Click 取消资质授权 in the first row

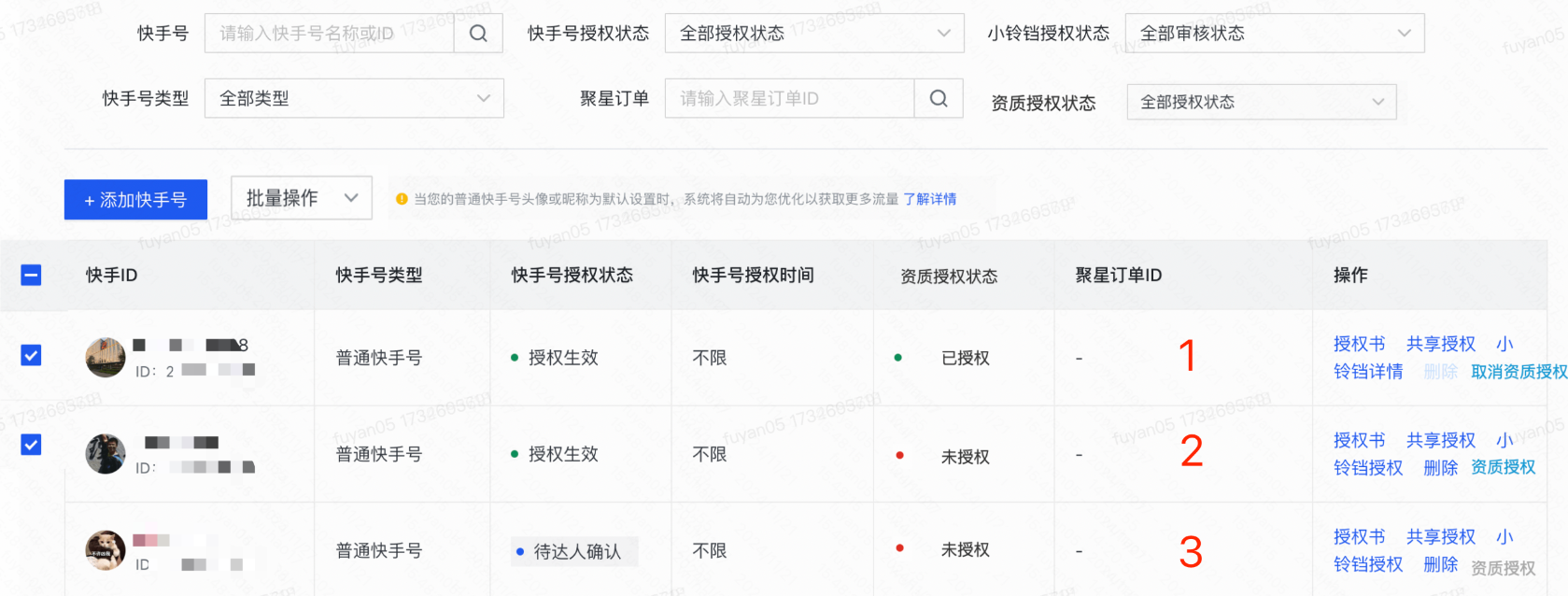pos(1519,372)
